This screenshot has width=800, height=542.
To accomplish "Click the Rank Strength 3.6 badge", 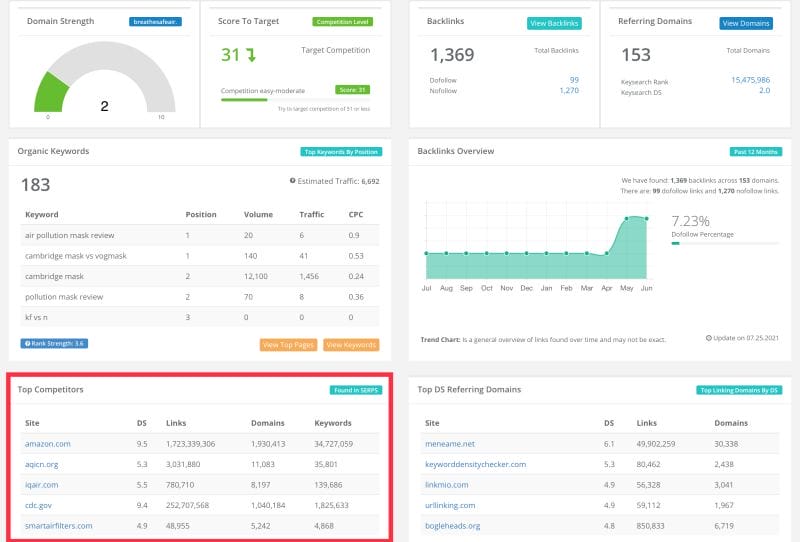I will 54,343.
